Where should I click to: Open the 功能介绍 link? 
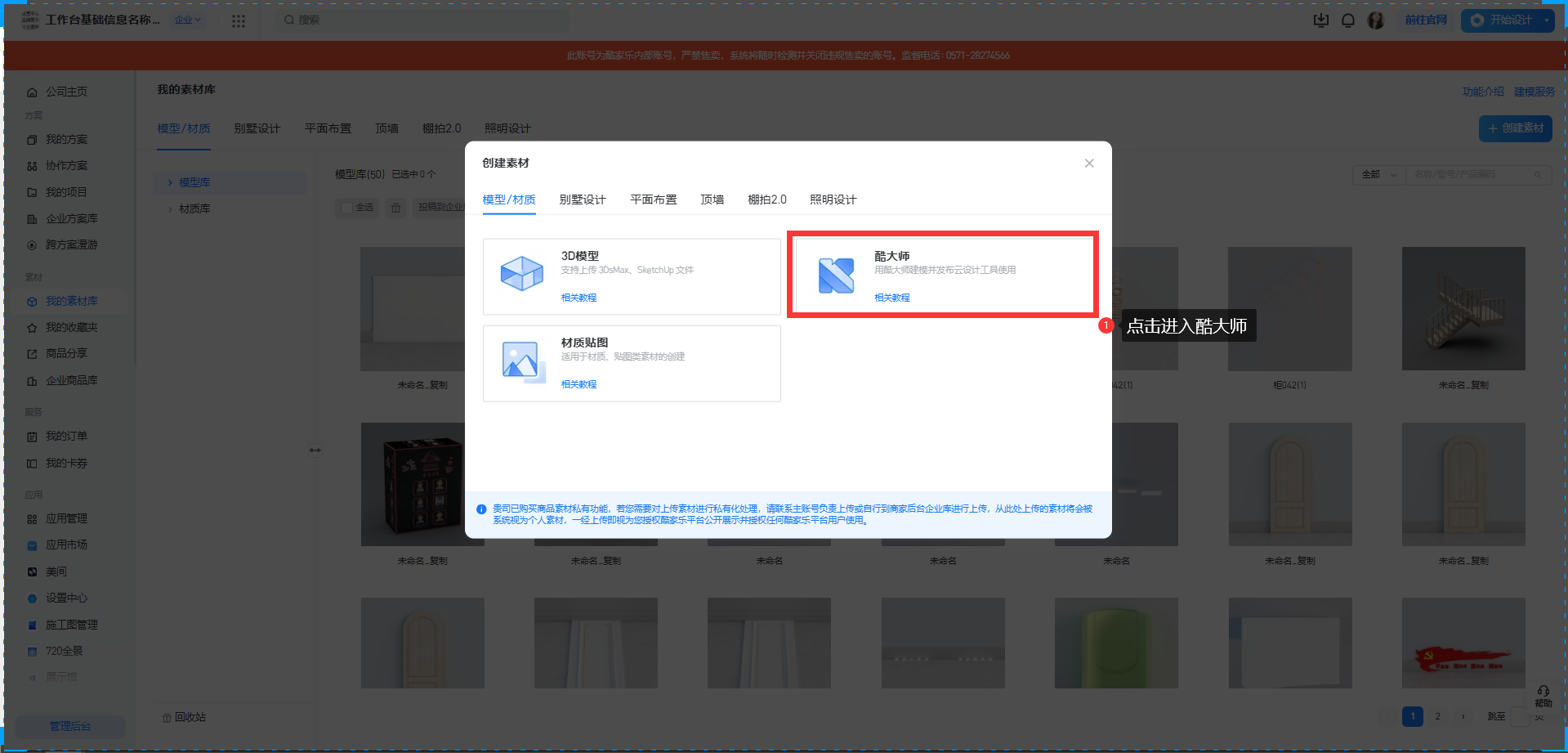(x=1483, y=92)
